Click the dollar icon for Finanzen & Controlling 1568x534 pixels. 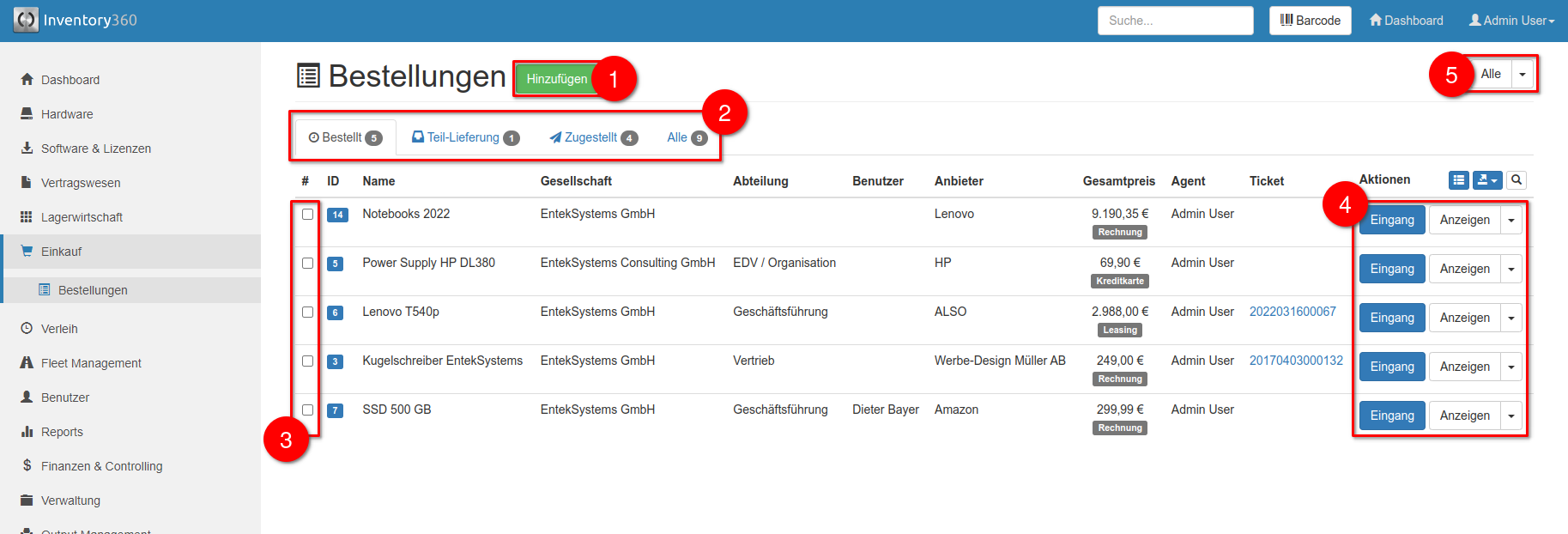(27, 465)
